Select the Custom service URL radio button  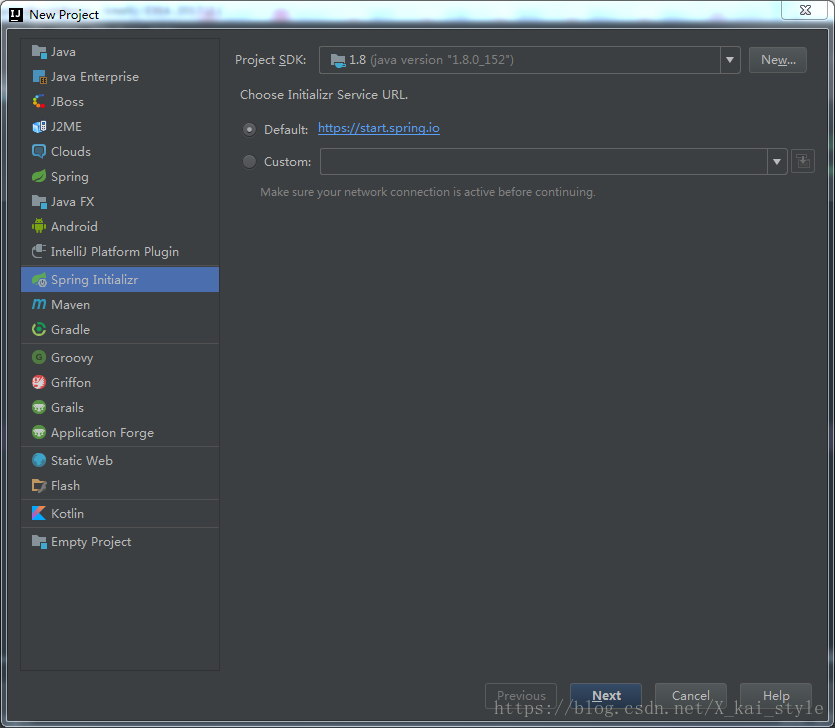[249, 161]
